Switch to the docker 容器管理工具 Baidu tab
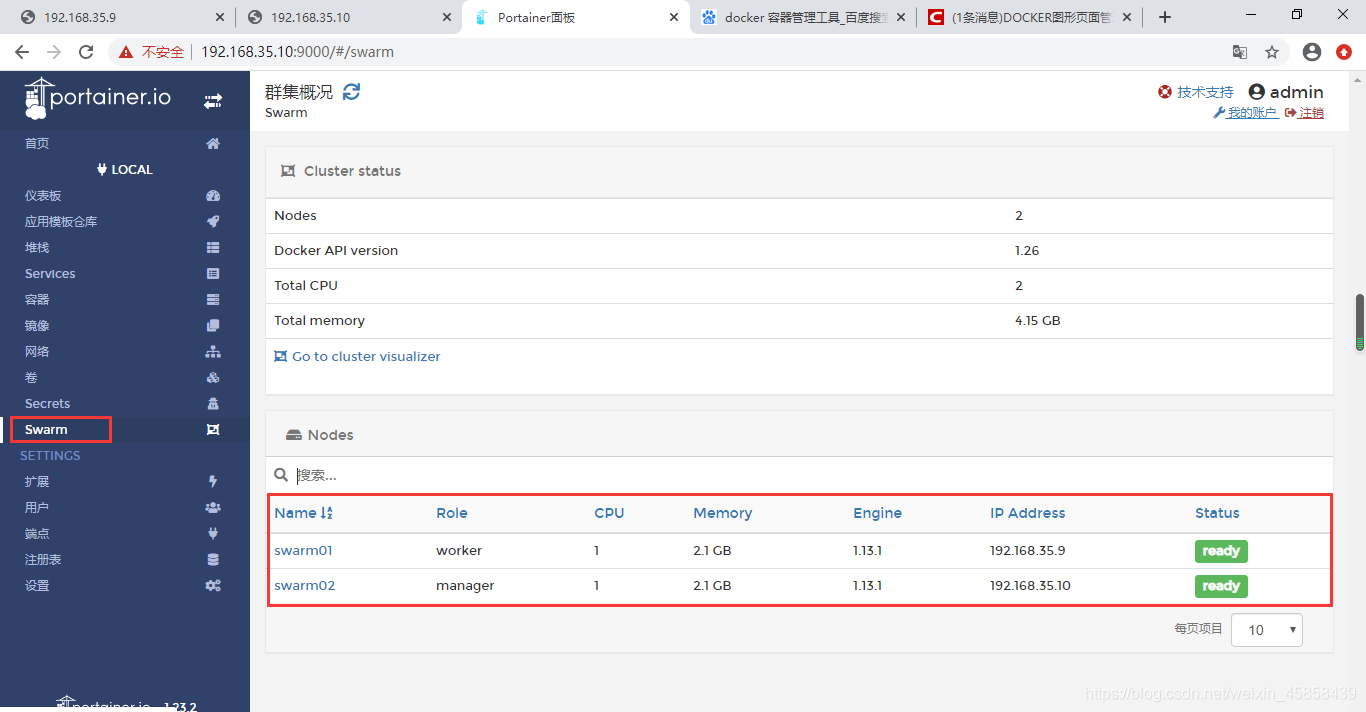The width and height of the screenshot is (1366, 712). [802, 17]
